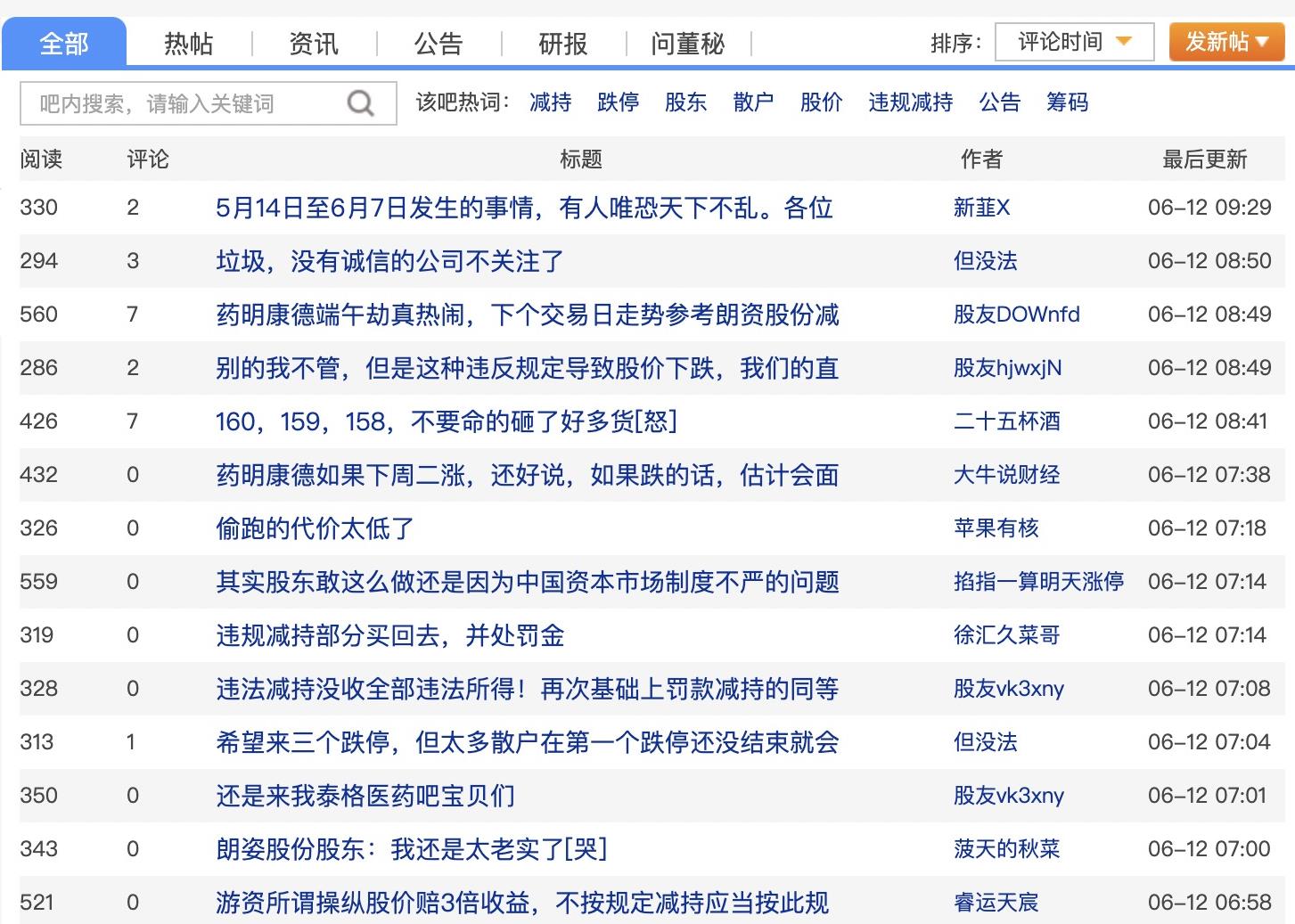Click timestamp 06-12 09:29

click(x=1209, y=208)
